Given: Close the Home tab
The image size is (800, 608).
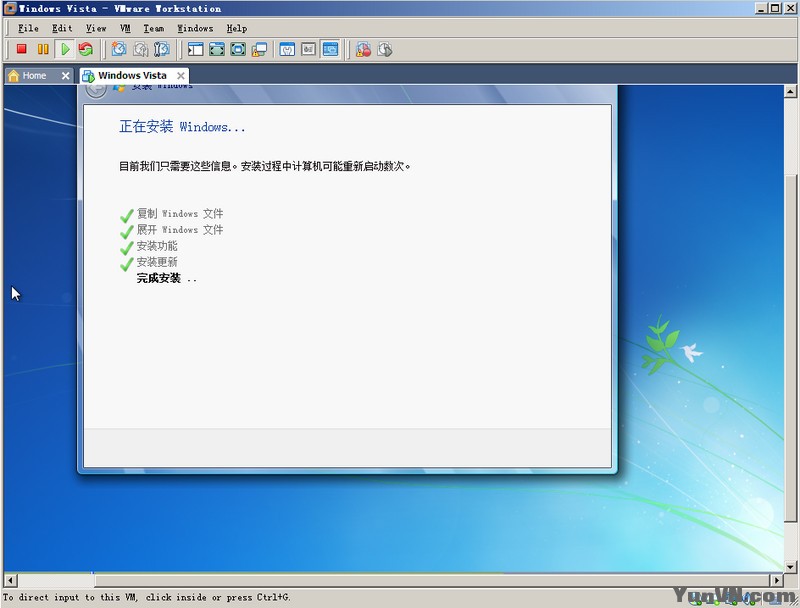Looking at the screenshot, I should [65, 75].
